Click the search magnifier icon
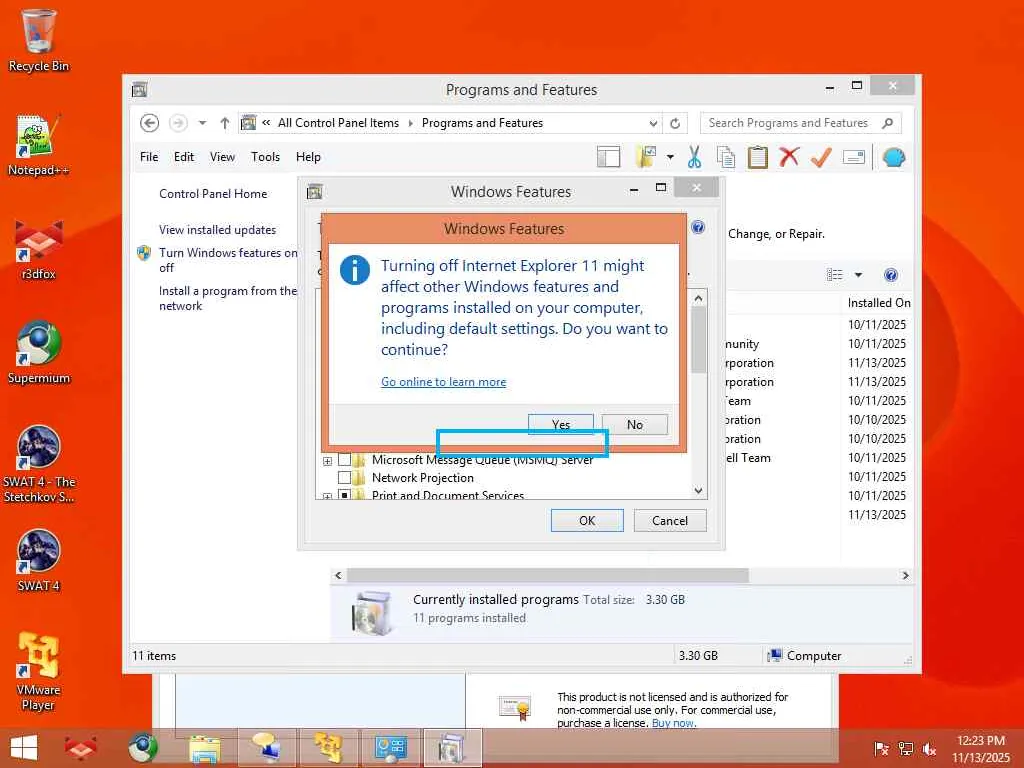1024x768 pixels. [x=887, y=123]
